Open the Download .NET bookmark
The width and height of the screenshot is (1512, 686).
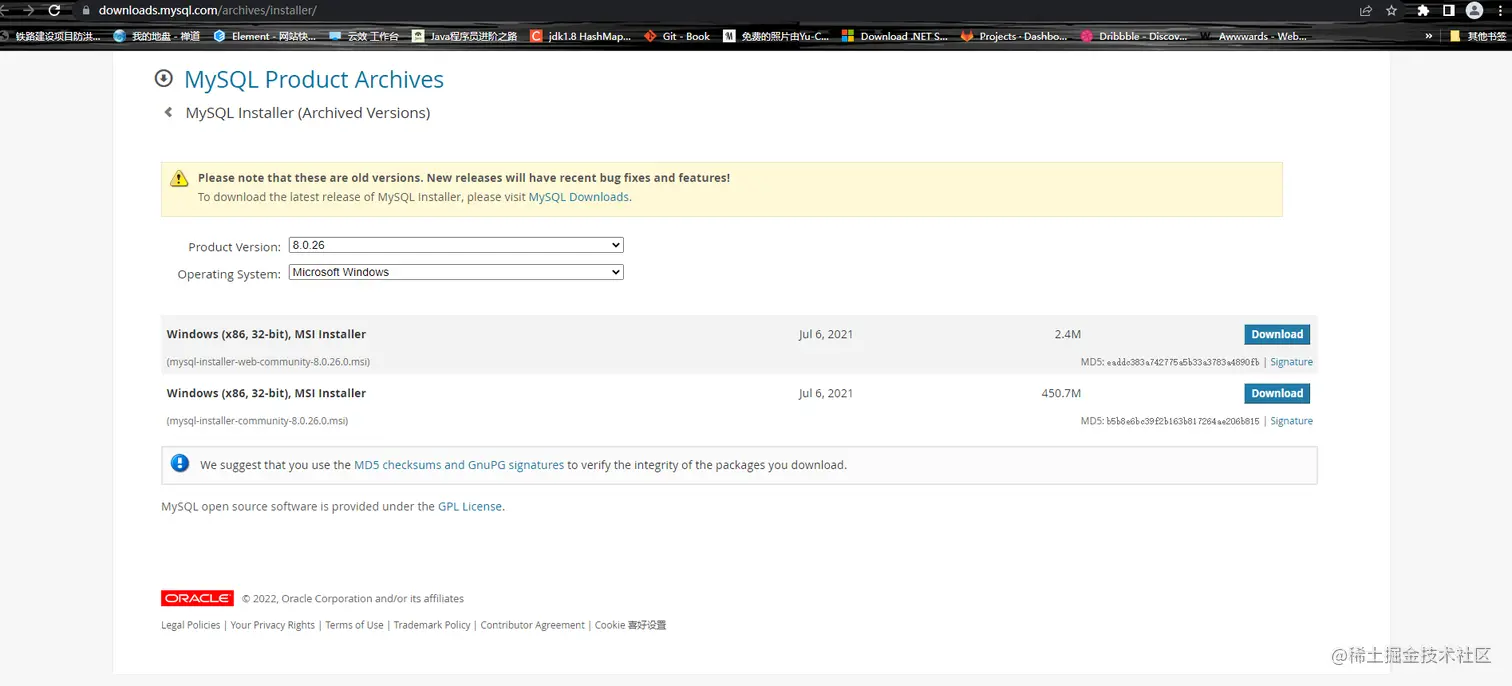895,36
